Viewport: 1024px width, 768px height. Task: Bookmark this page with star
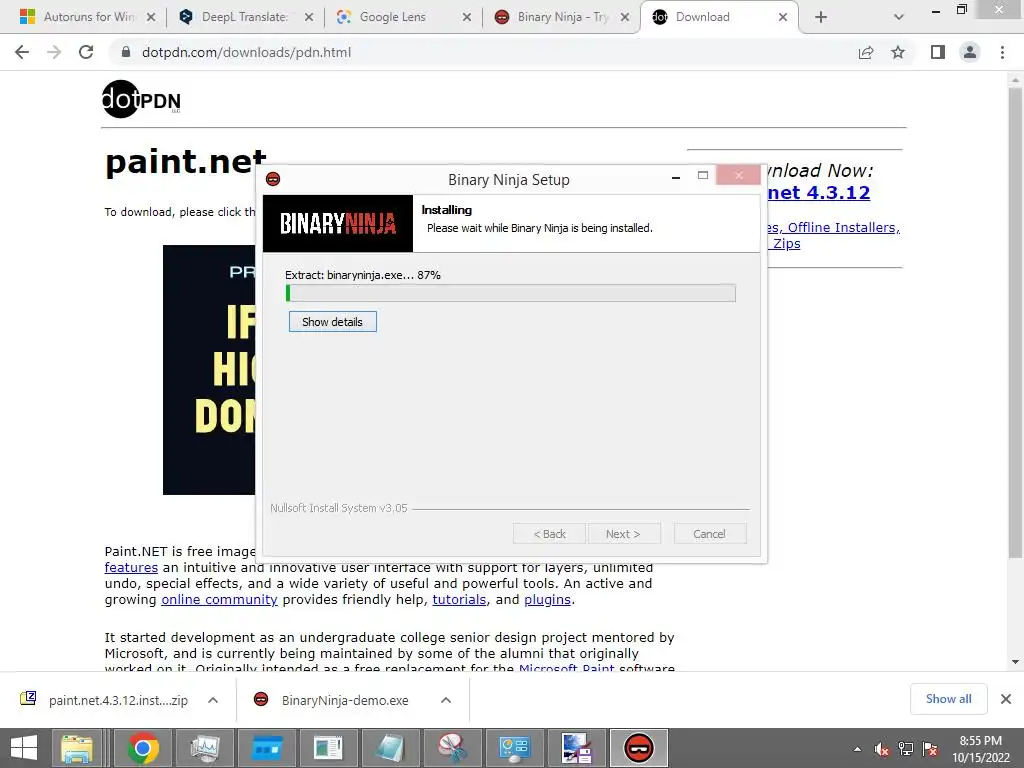click(x=898, y=52)
